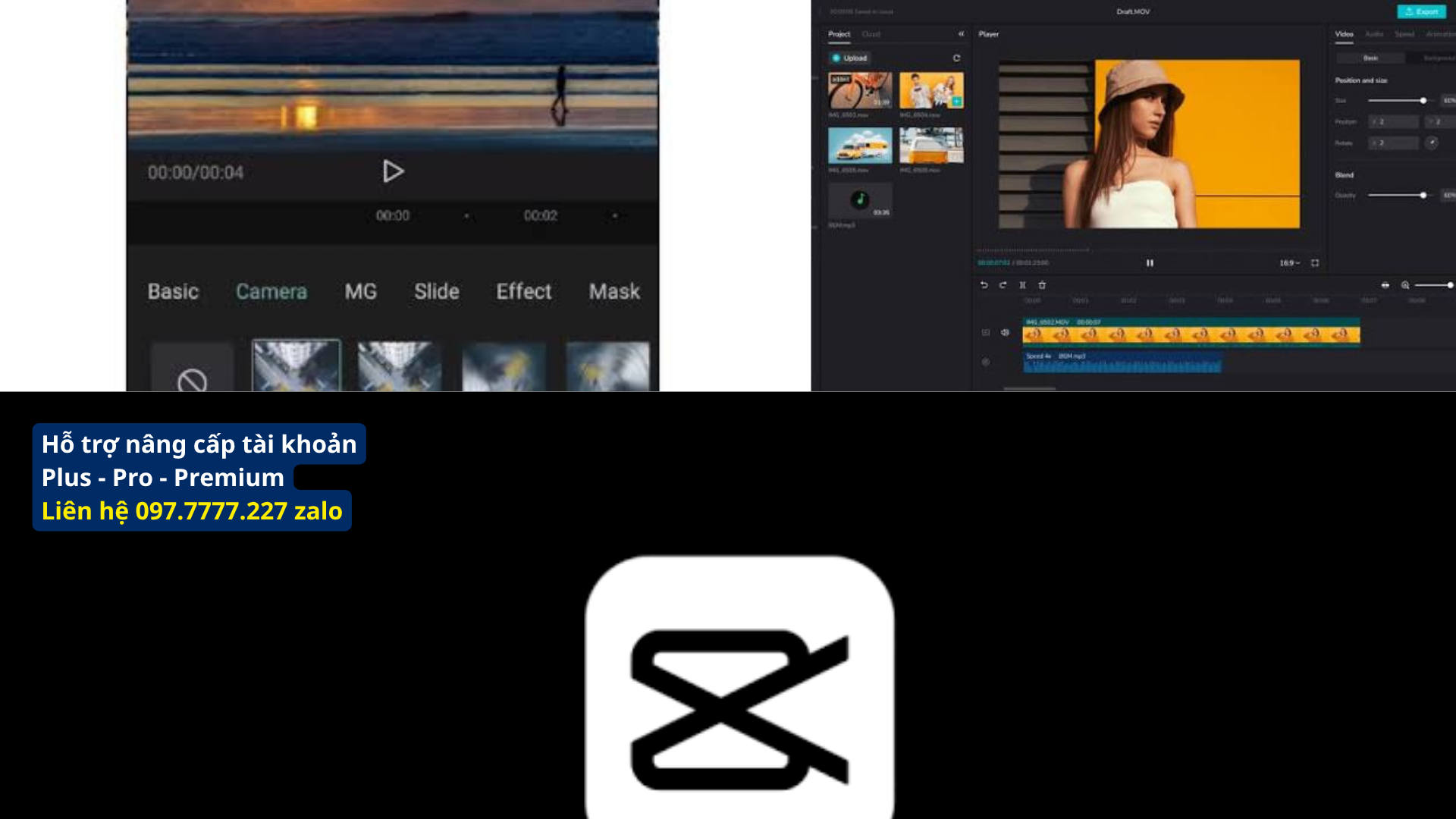Toggle timeline snapping icon
The height and width of the screenshot is (819, 1456).
point(1385,285)
